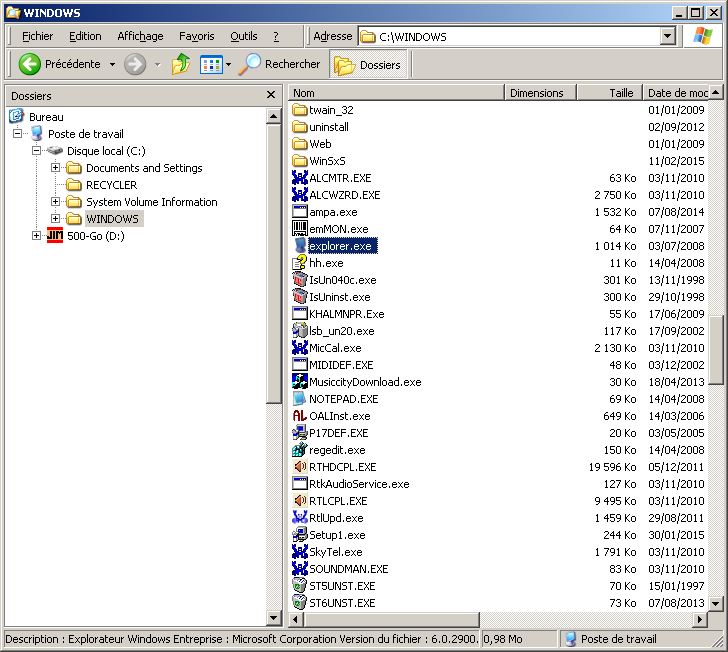Screen dimensions: 728x652
Task: Click the Date de modification column header
Action: pos(676,93)
